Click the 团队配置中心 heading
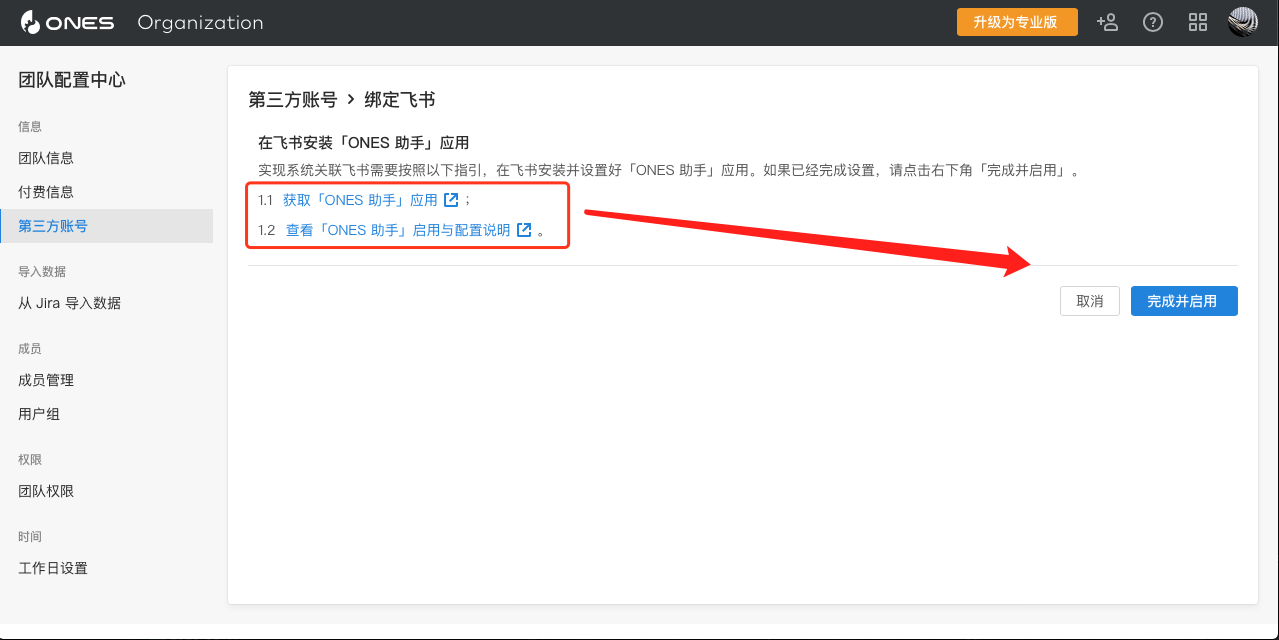This screenshot has height=640, width=1279. coord(72,80)
